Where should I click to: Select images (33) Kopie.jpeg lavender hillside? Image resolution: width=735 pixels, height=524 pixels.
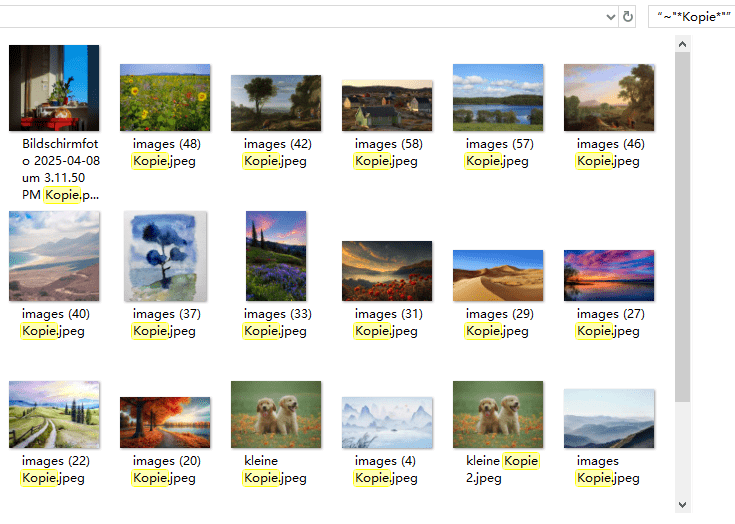[276, 256]
